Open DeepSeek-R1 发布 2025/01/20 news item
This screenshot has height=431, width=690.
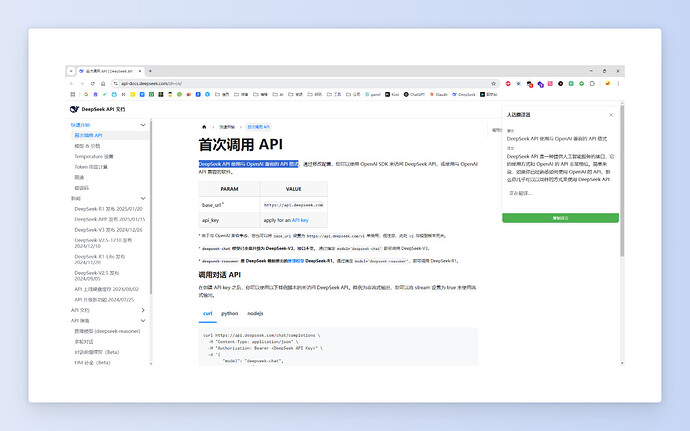click(109, 209)
